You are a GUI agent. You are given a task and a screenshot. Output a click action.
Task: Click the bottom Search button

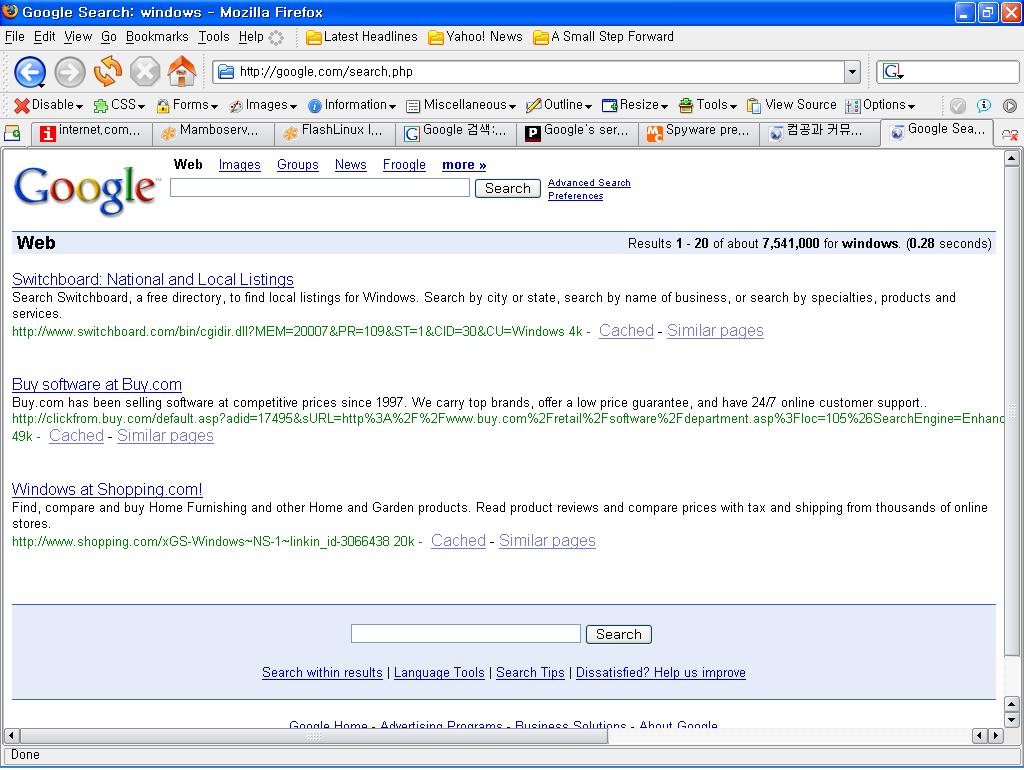pos(618,634)
